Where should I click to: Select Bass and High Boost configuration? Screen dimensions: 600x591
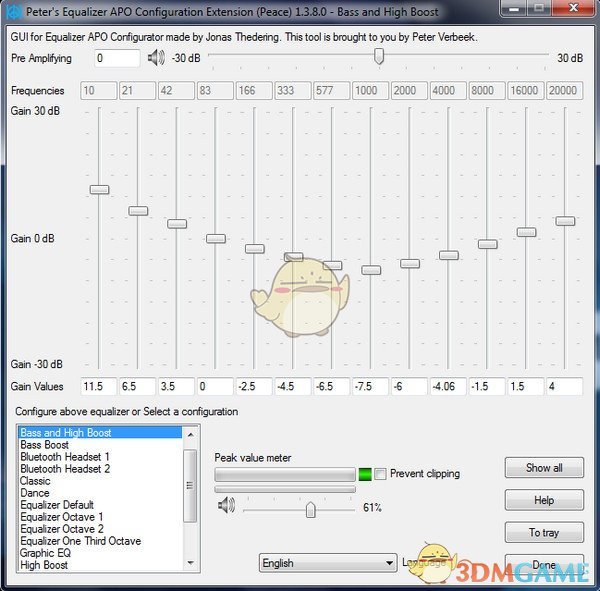pyautogui.click(x=100, y=433)
